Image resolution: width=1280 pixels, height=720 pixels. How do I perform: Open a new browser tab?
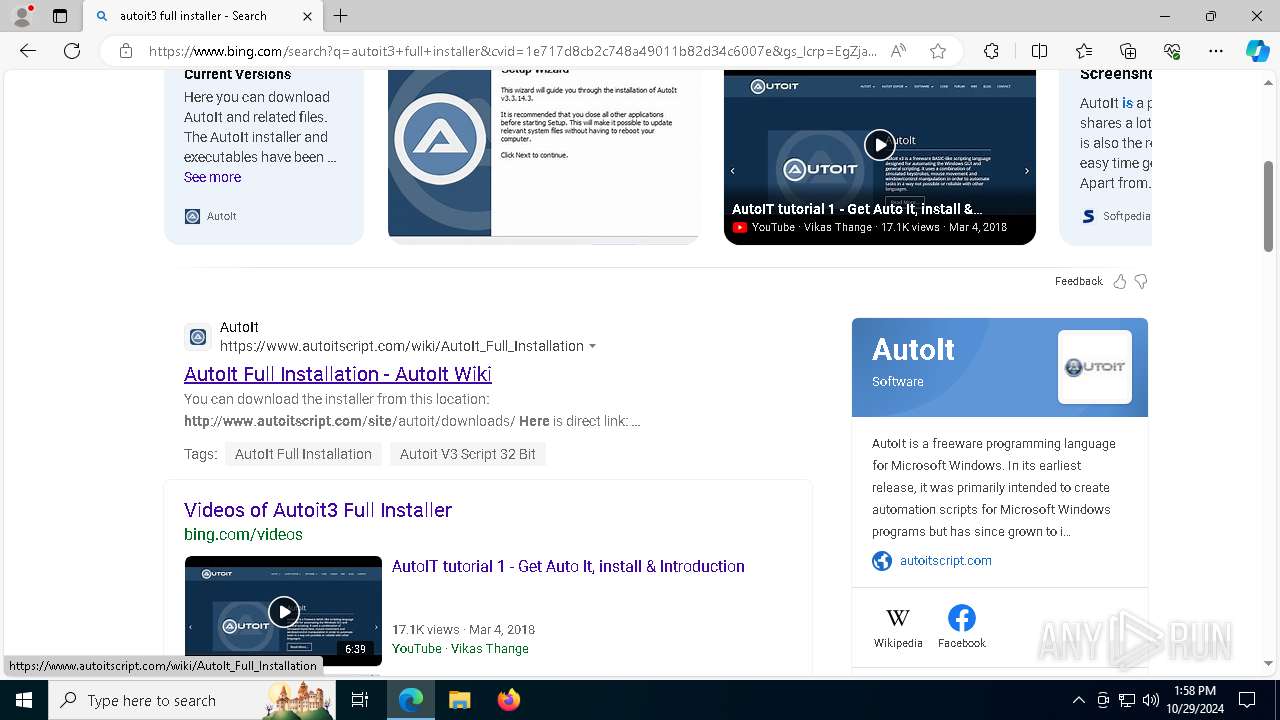(x=341, y=16)
